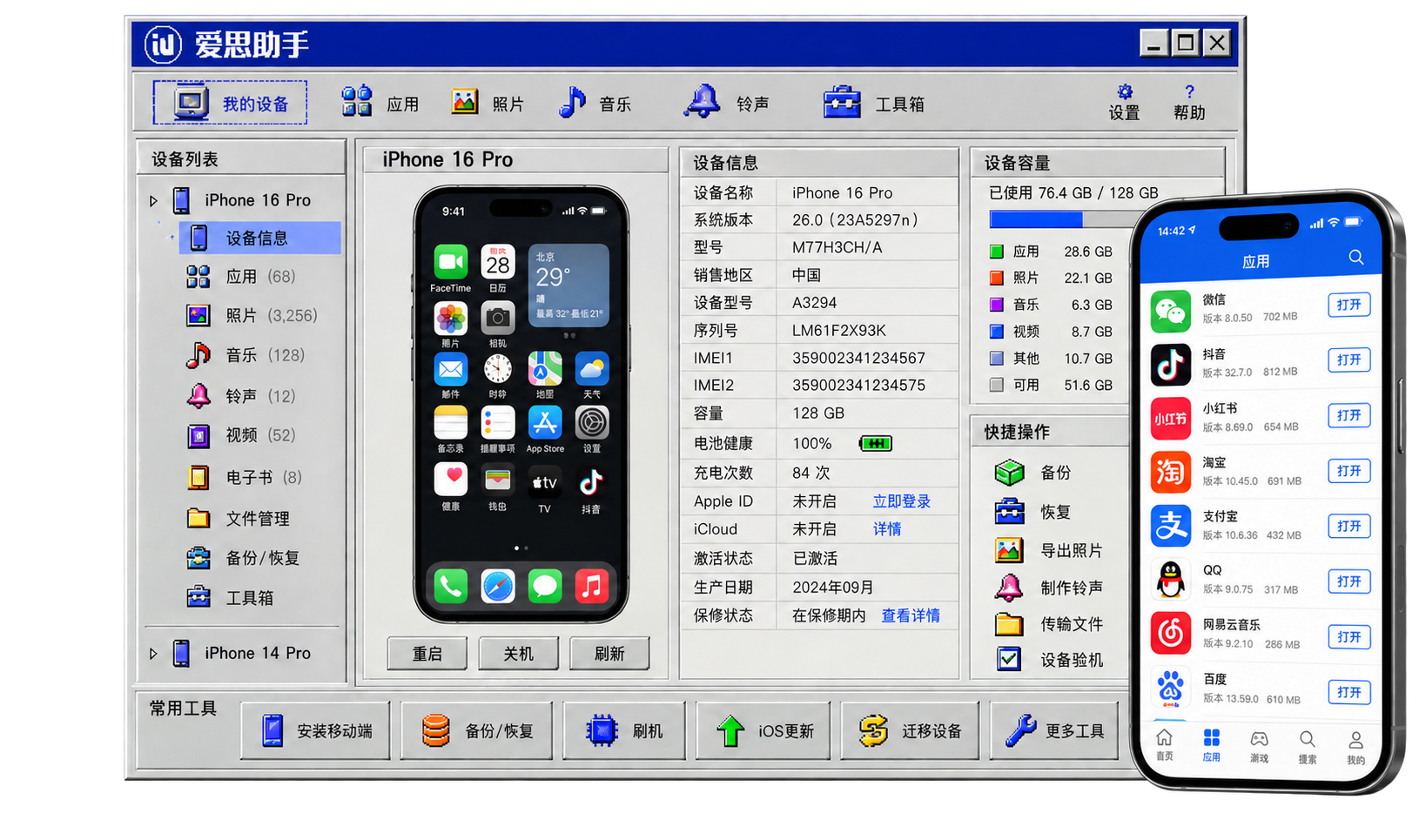Viewport: 1419px width, 840px height.
Task: Open 文件管理 in the sidebar
Action: (238, 519)
